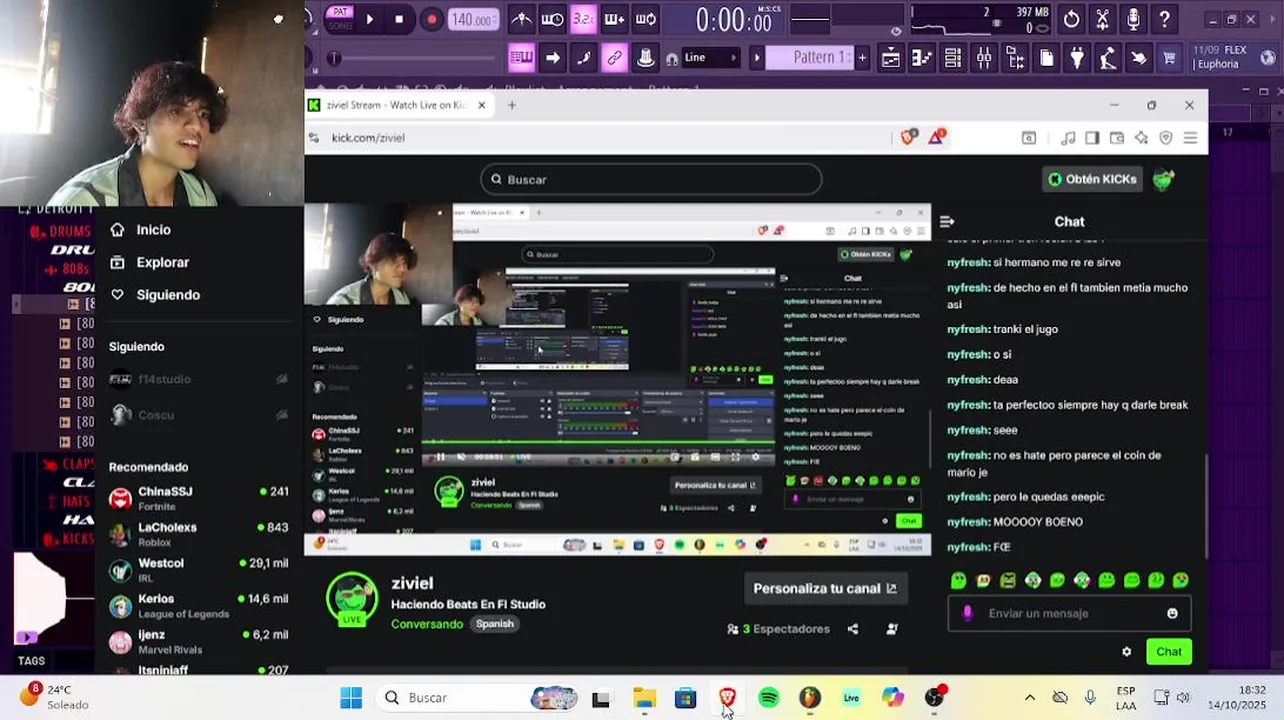Click the kick.com/ziviel address bar
The image size is (1284, 720).
(x=600, y=138)
